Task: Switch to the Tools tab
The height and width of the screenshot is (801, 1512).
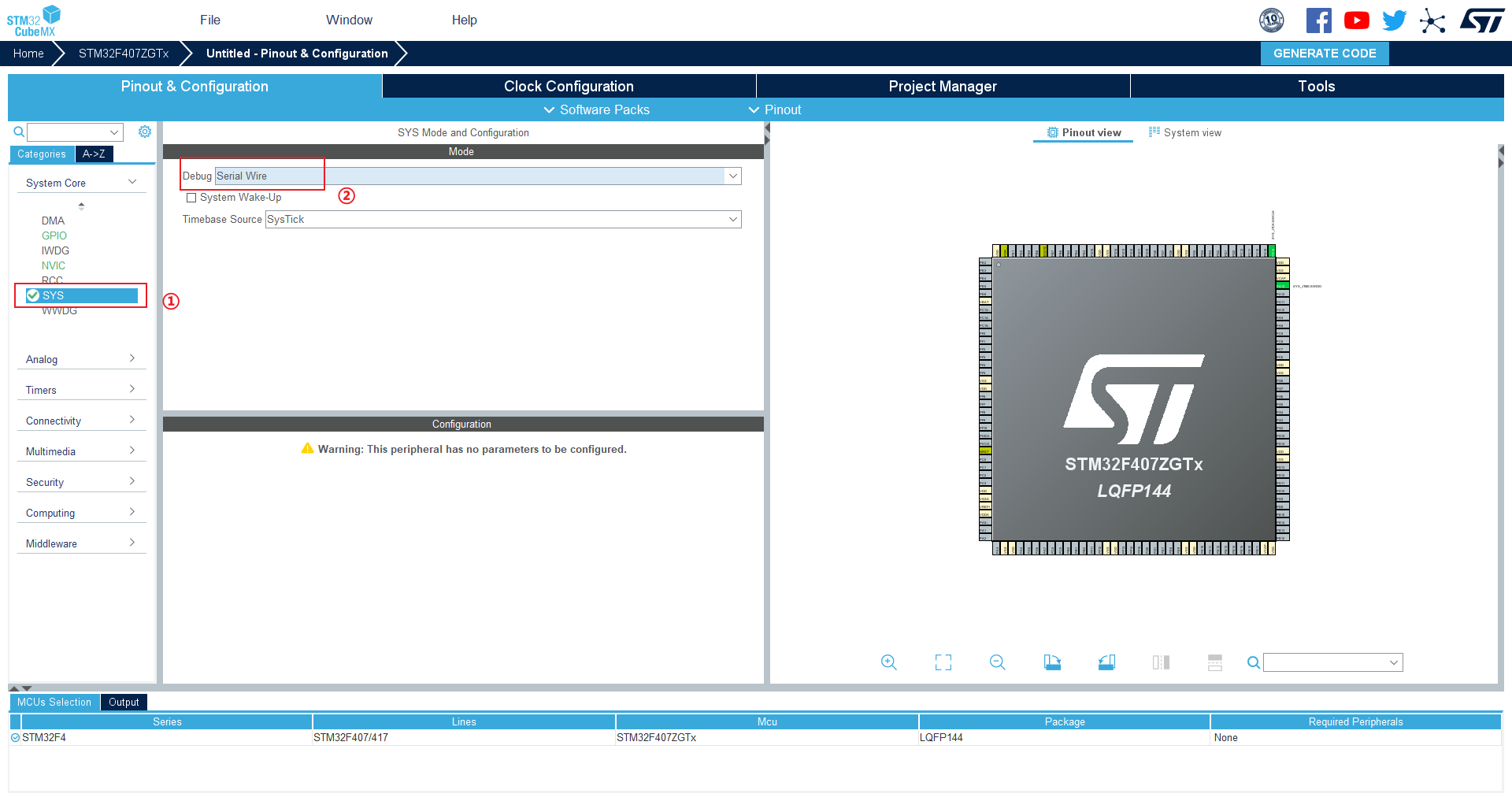Action: coord(1317,87)
